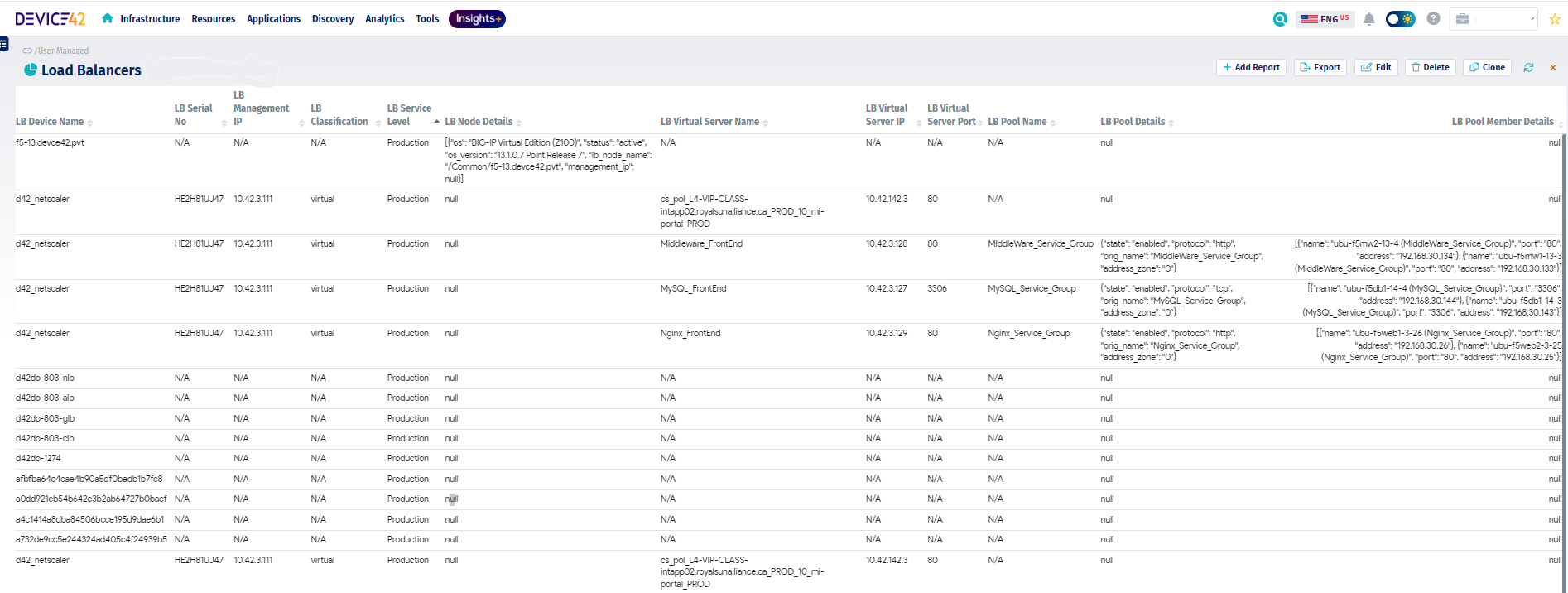Select the a0dd921eb54b642e3b2ab64727b0bacf cell
Viewport: 1568px width, 593px height.
(91, 499)
